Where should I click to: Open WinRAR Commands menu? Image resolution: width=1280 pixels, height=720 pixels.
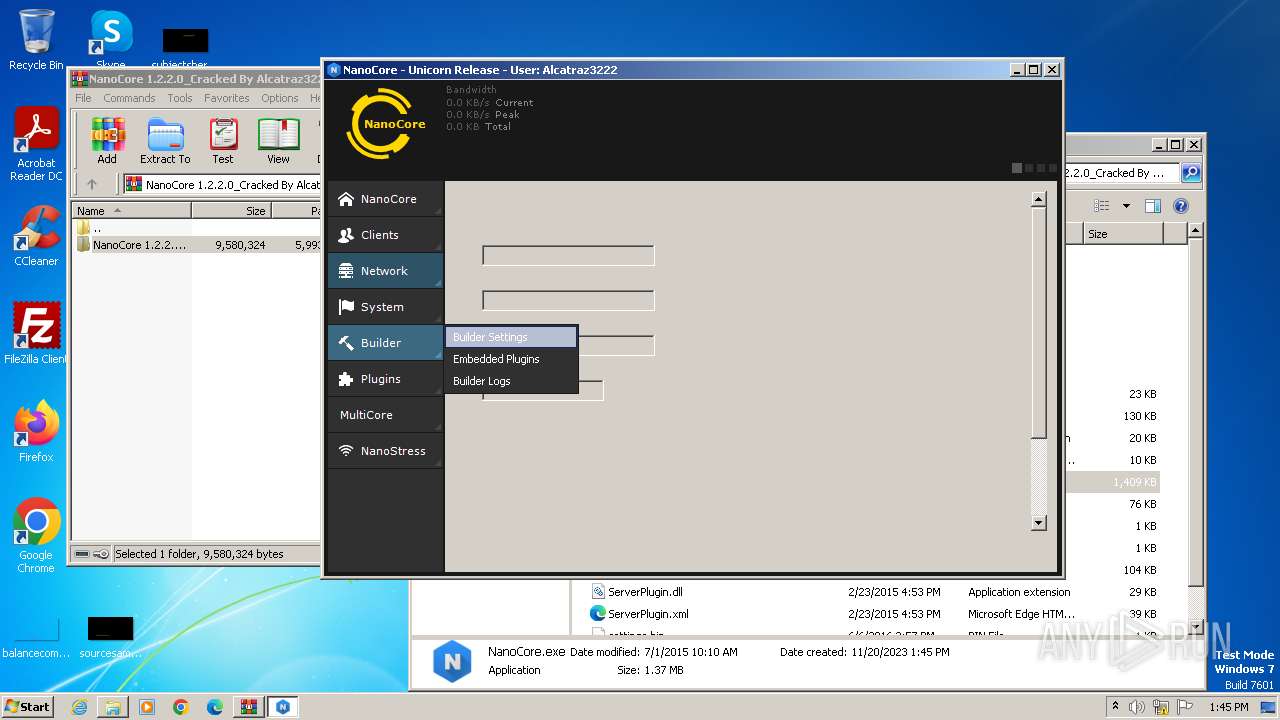click(x=129, y=98)
